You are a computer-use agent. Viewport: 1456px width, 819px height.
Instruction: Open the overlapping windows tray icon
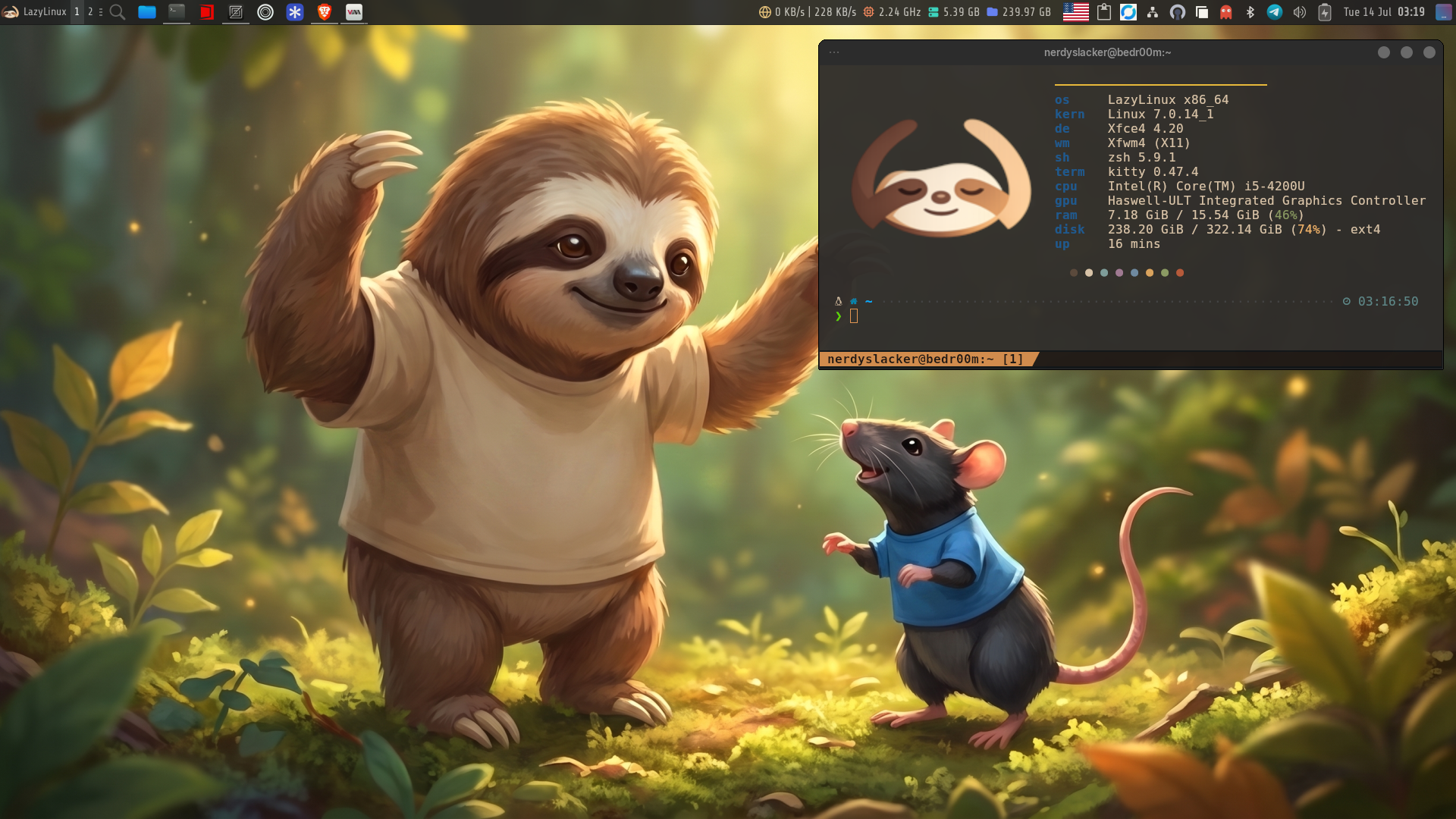coord(1202,11)
